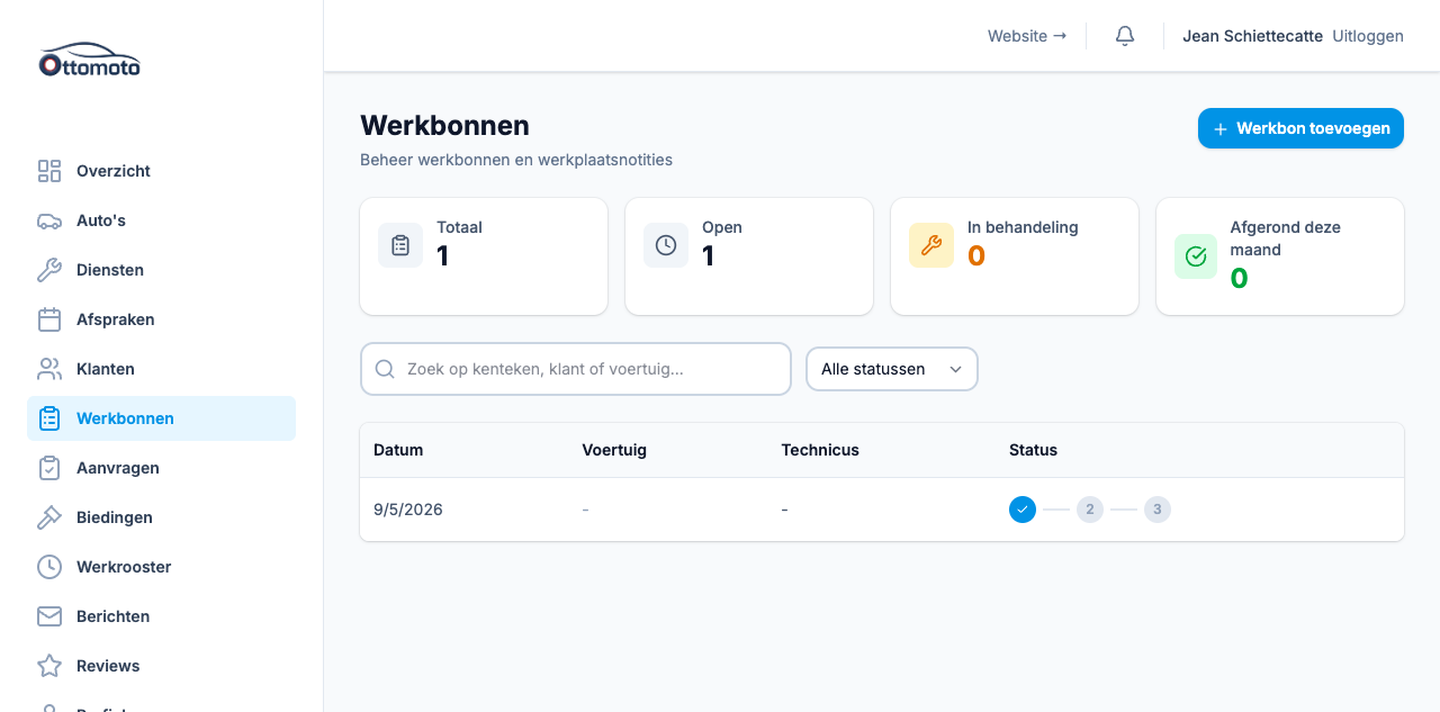Click the Werkbonnen clipboard icon in sidebar
The image size is (1440, 712).
tap(49, 419)
